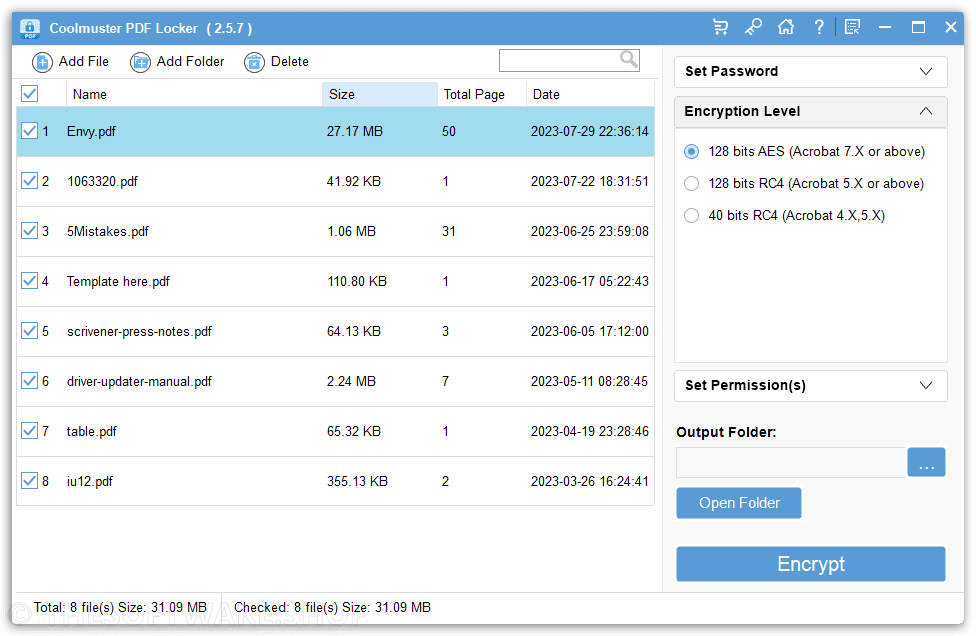The image size is (976, 636).
Task: Sort by the Name column header
Action: click(194, 95)
